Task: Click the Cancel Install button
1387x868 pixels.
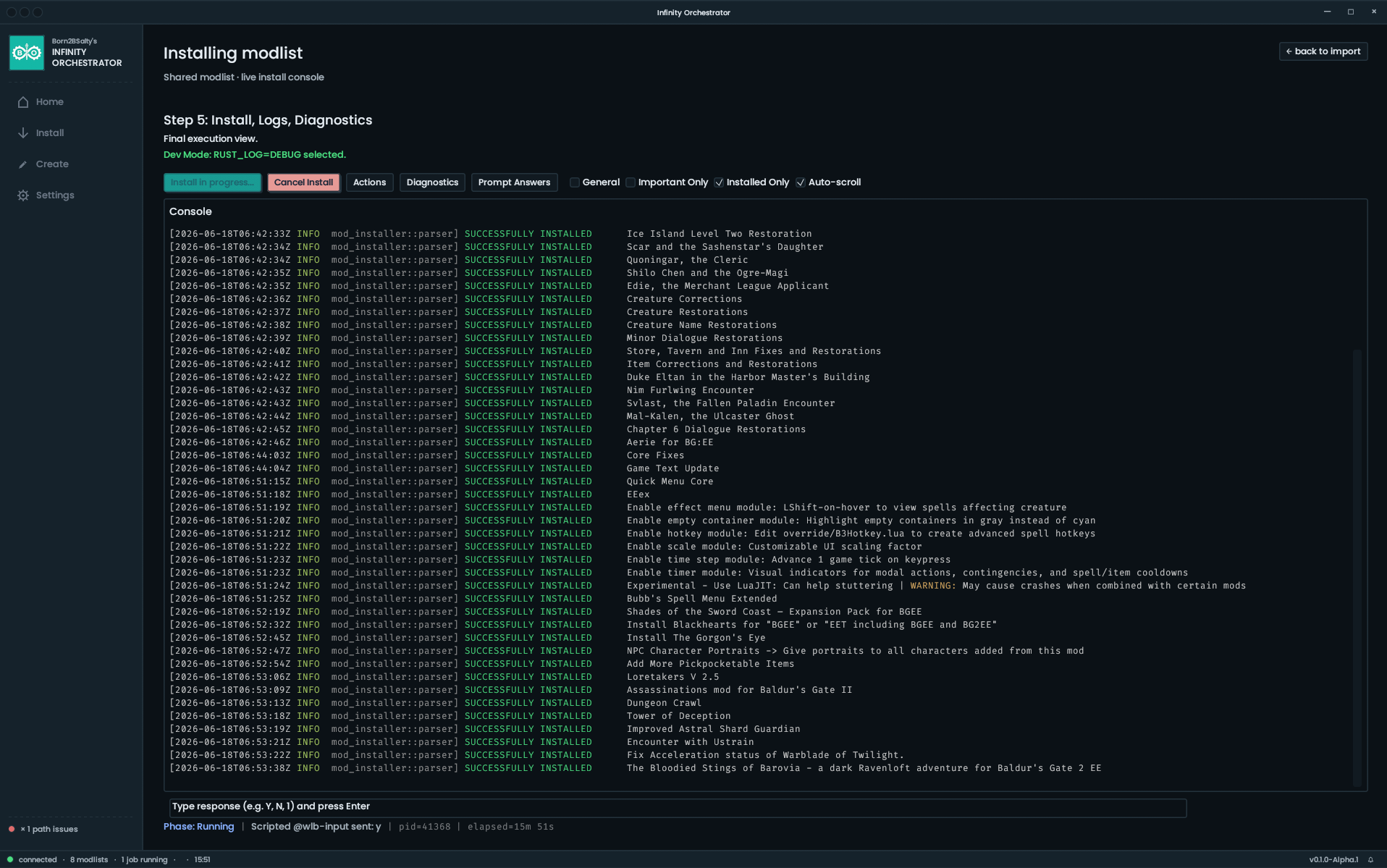Action: click(303, 182)
